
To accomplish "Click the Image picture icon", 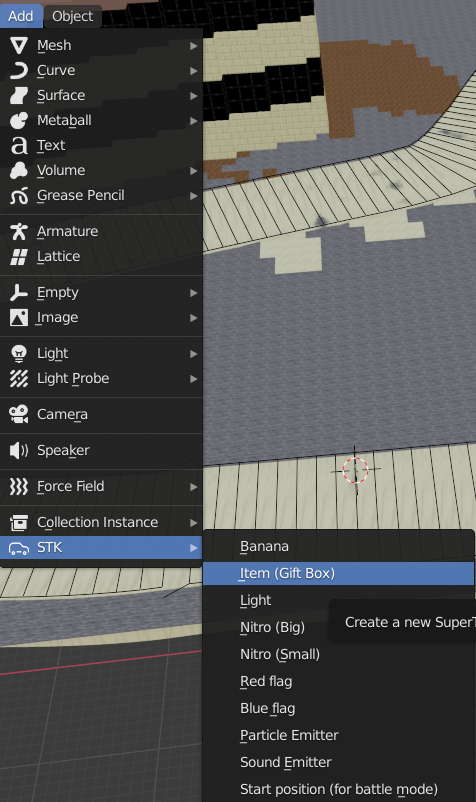I will pos(19,318).
